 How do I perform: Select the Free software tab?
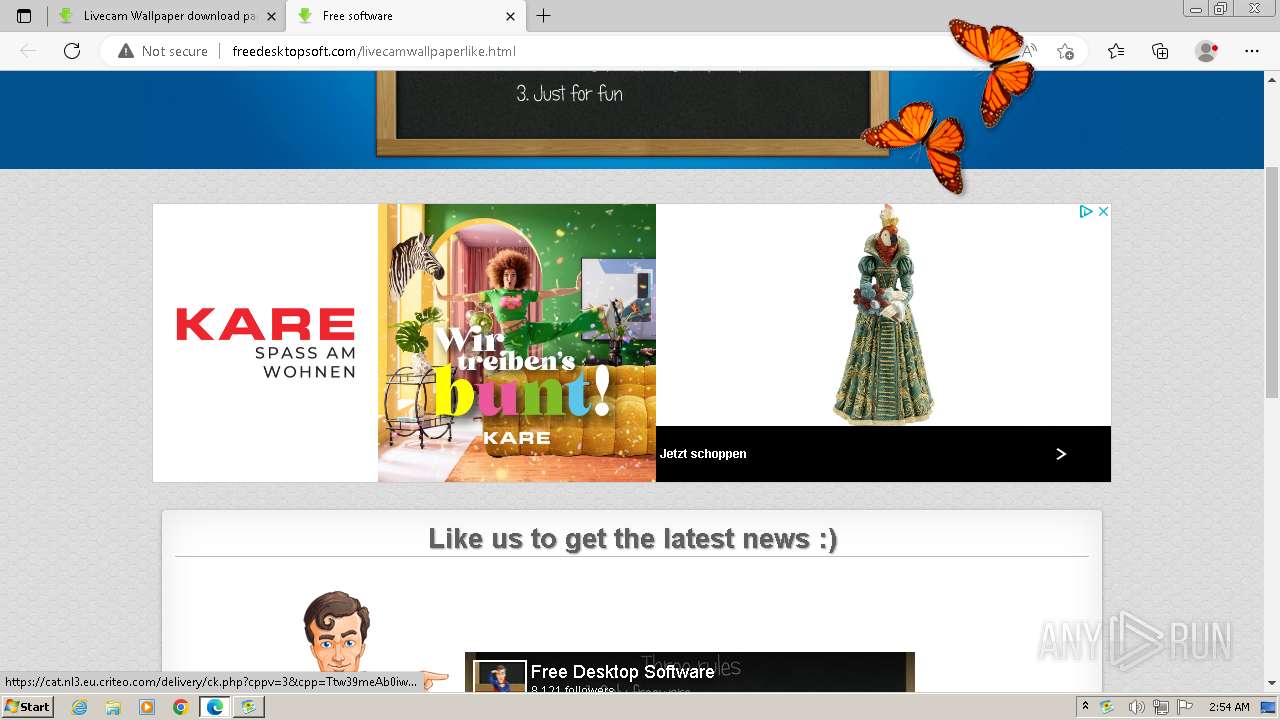pos(405,16)
